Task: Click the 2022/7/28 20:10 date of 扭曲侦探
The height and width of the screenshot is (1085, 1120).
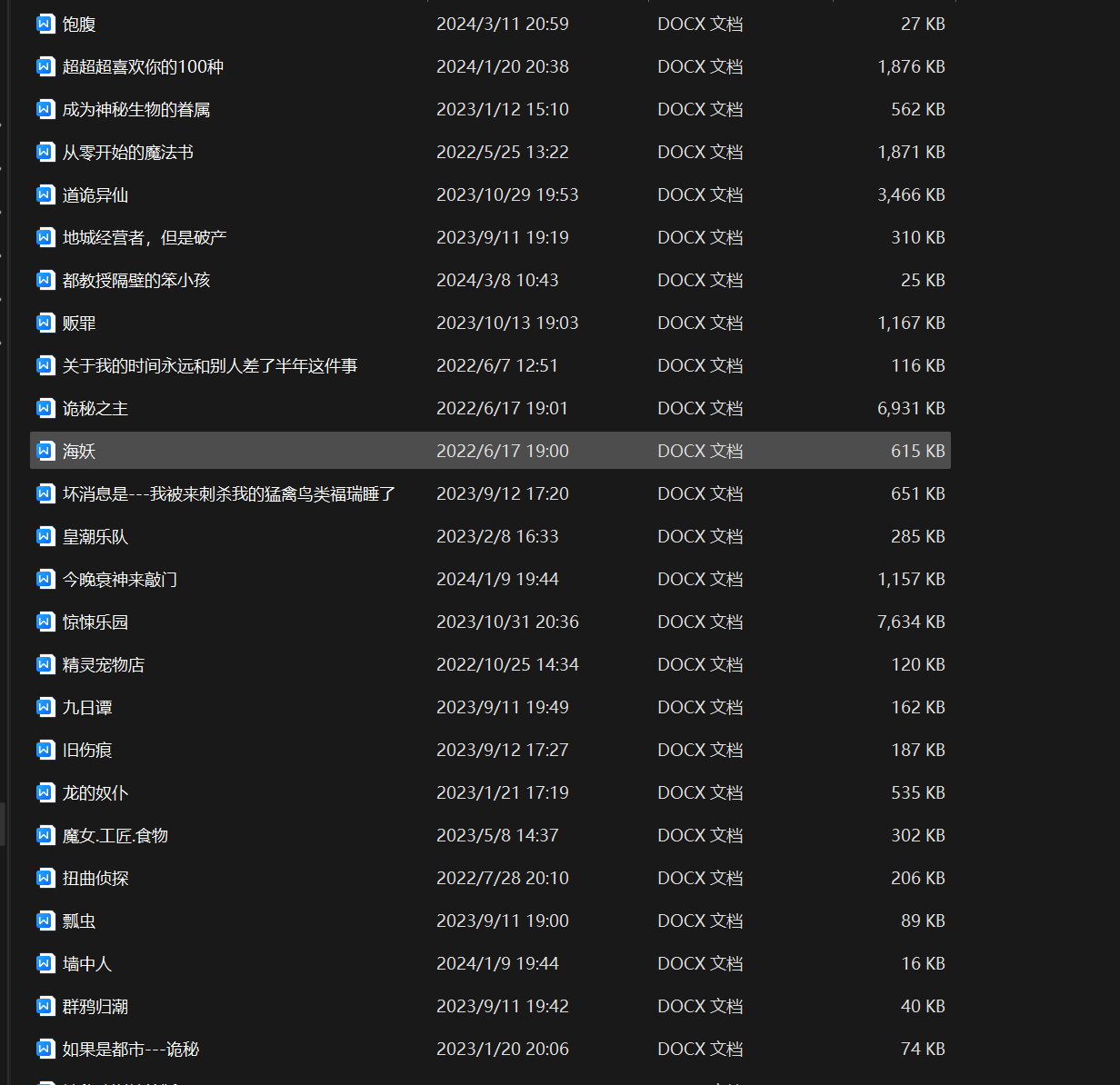Action: tap(503, 878)
